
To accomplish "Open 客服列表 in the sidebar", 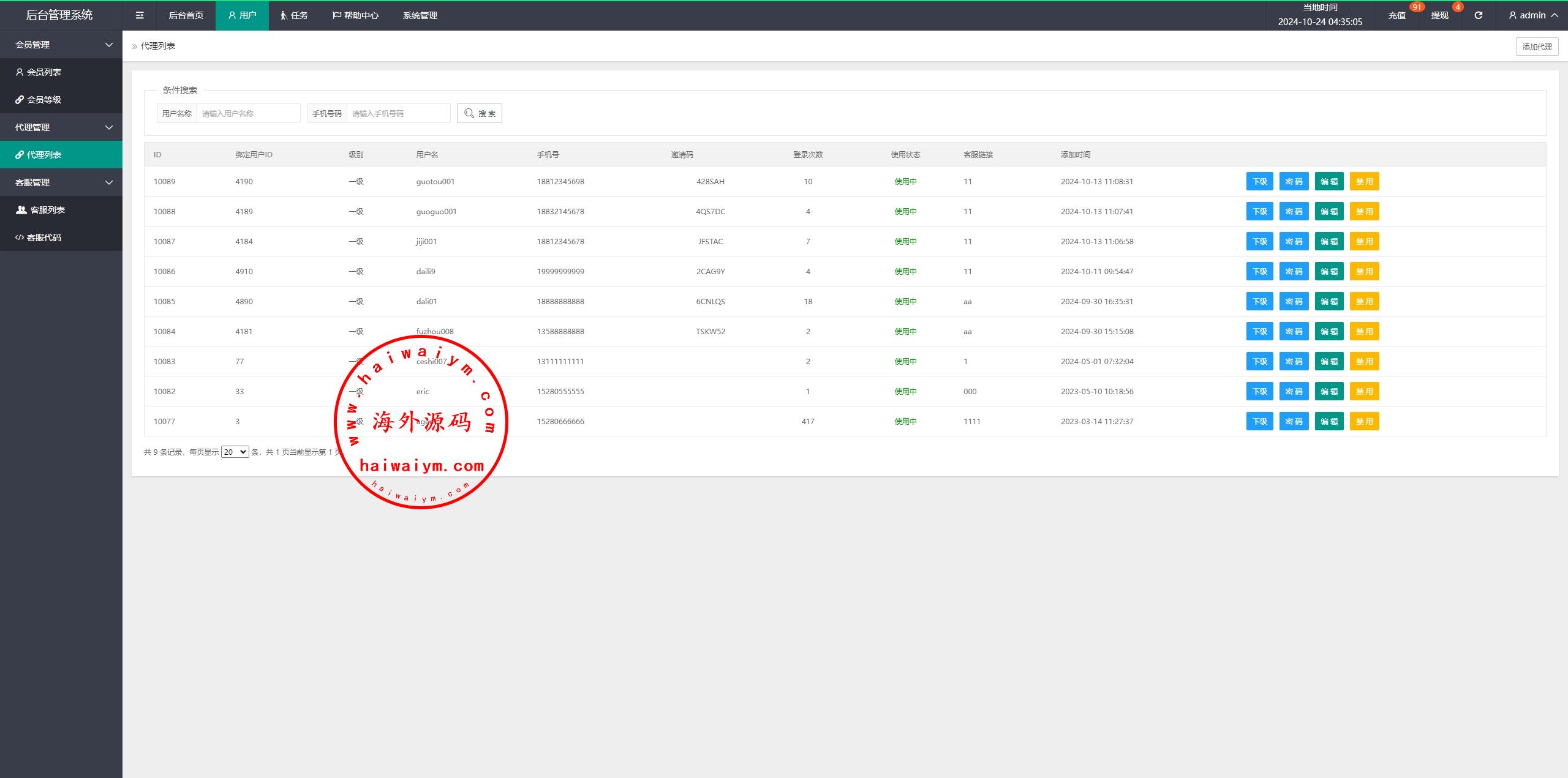I will tap(47, 210).
